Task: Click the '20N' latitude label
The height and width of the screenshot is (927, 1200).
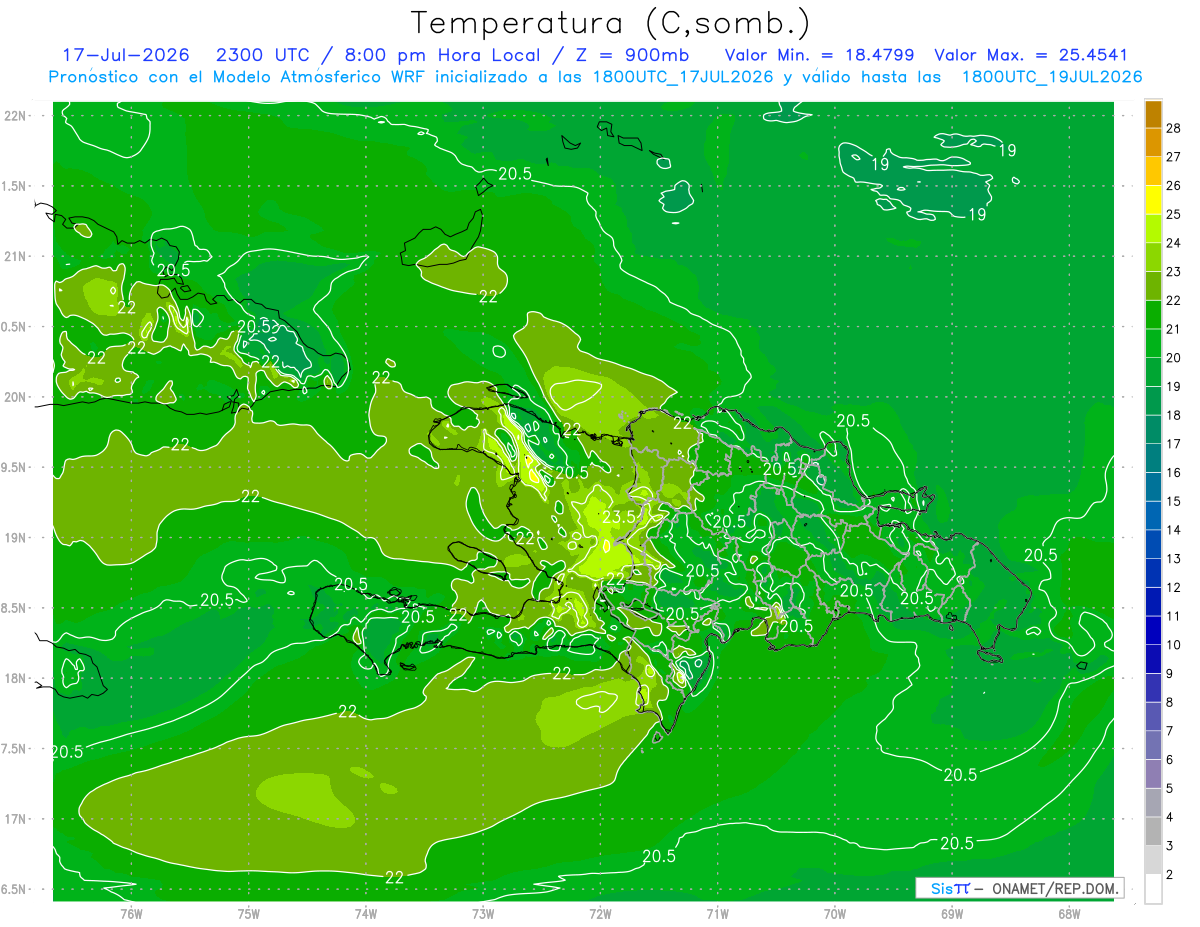Action: 15,397
